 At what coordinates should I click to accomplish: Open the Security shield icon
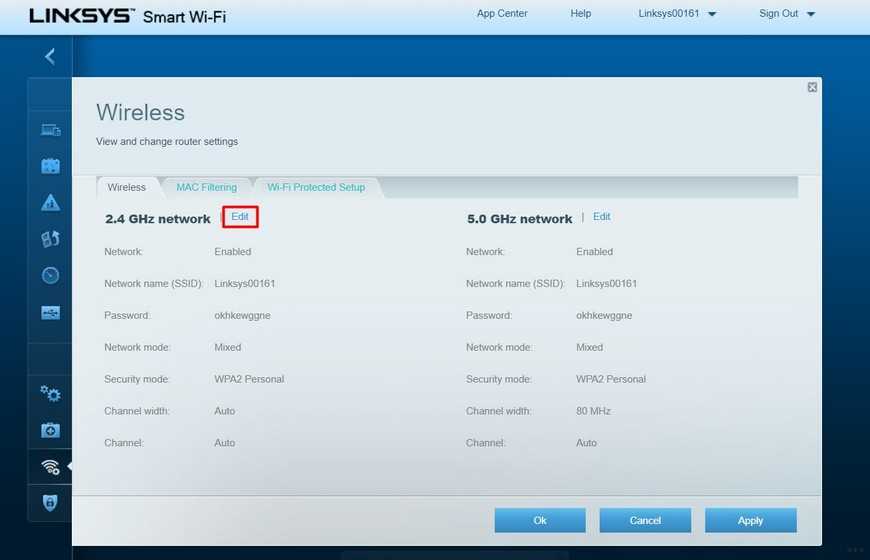[50, 503]
